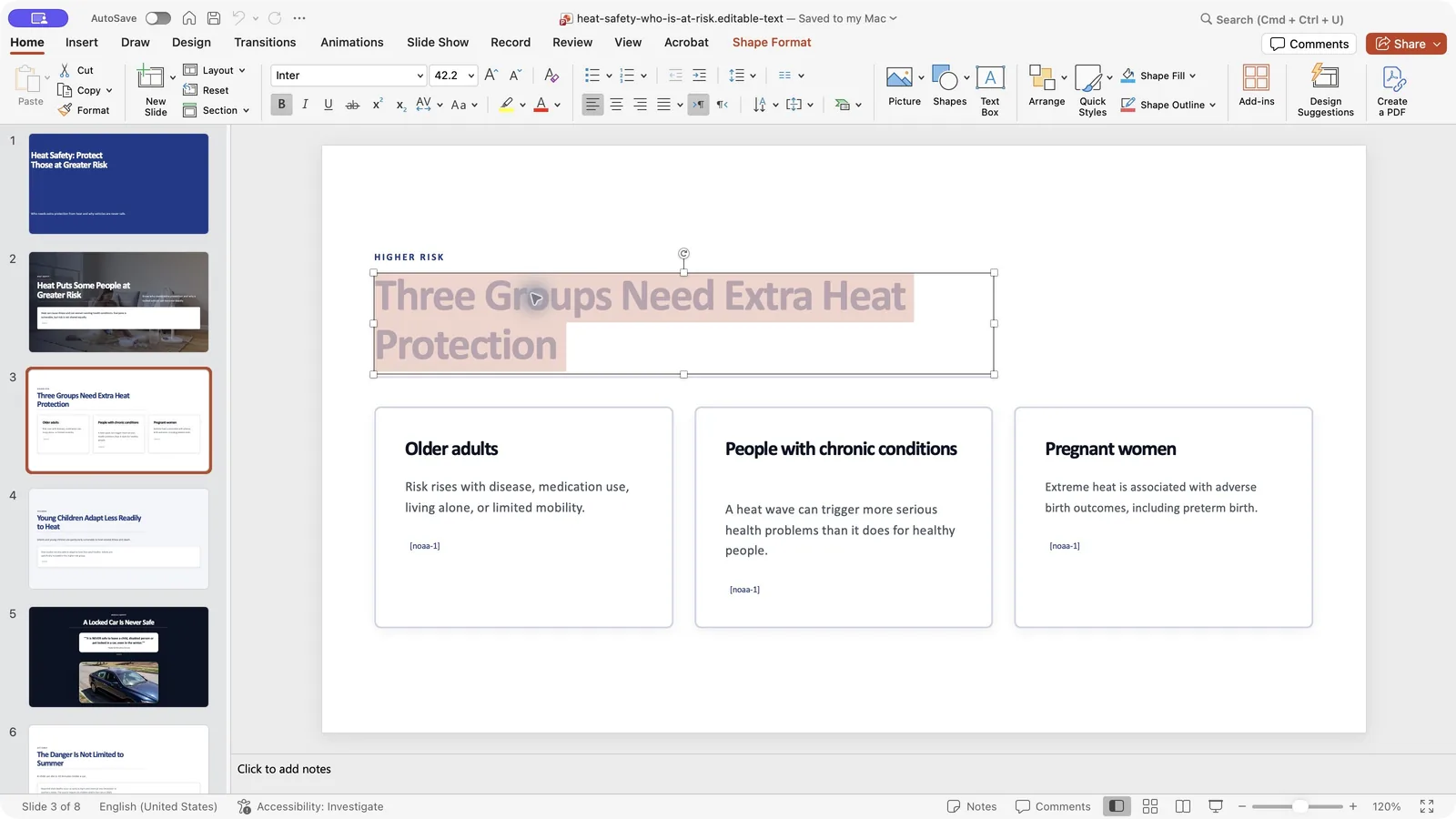
Task: Open the Insert tab
Action: click(x=81, y=42)
